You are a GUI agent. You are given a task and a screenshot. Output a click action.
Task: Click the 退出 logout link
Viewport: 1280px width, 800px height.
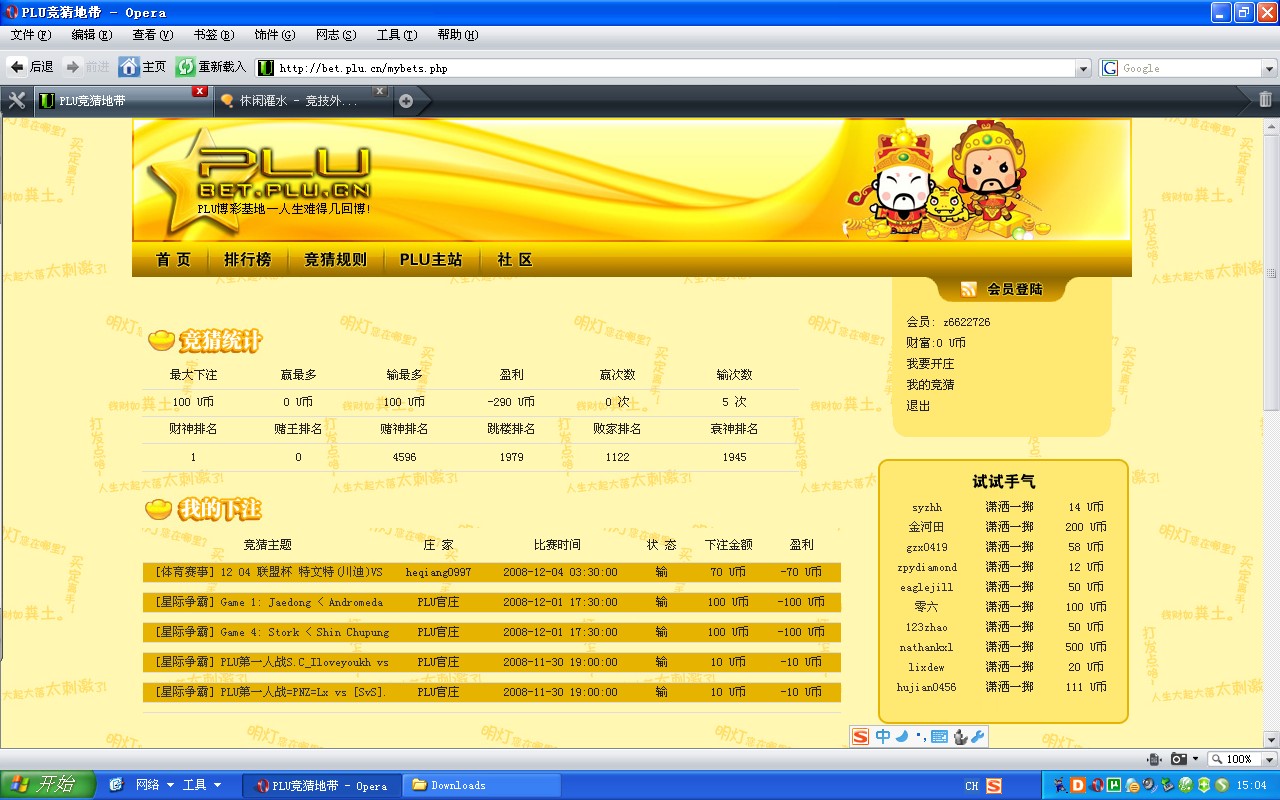pos(919,406)
